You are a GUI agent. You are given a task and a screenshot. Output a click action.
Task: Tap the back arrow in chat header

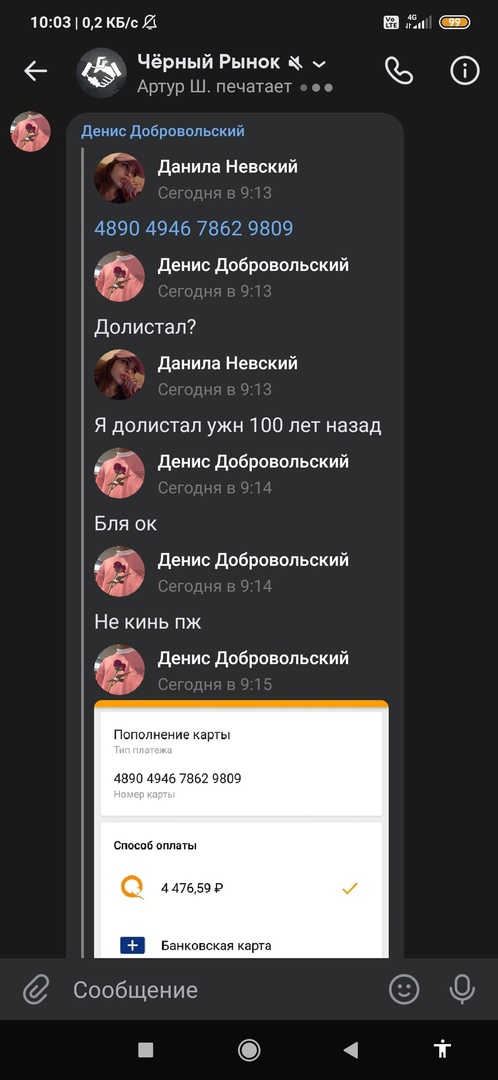(35, 70)
